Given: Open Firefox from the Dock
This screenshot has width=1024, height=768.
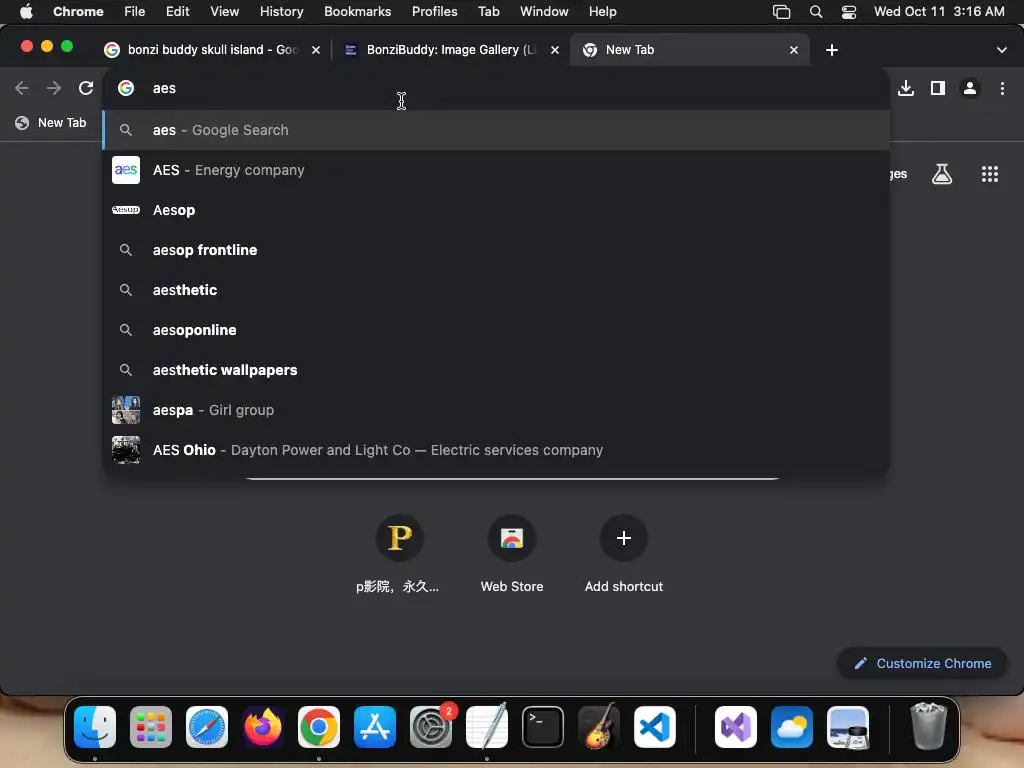Looking at the screenshot, I should [x=263, y=727].
